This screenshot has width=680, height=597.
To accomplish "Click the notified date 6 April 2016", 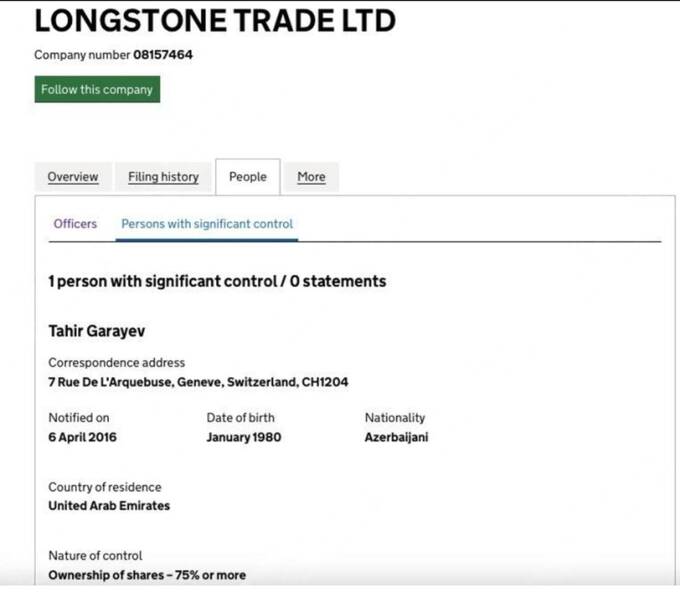I will (83, 437).
